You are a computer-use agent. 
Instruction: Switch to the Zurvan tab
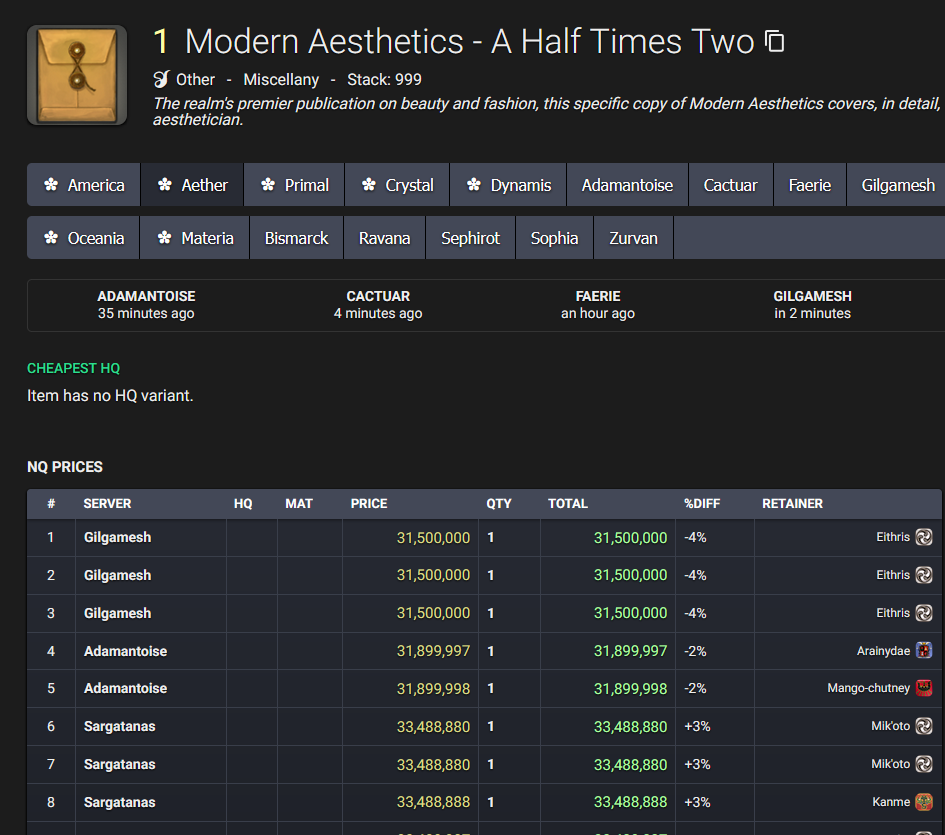point(633,238)
